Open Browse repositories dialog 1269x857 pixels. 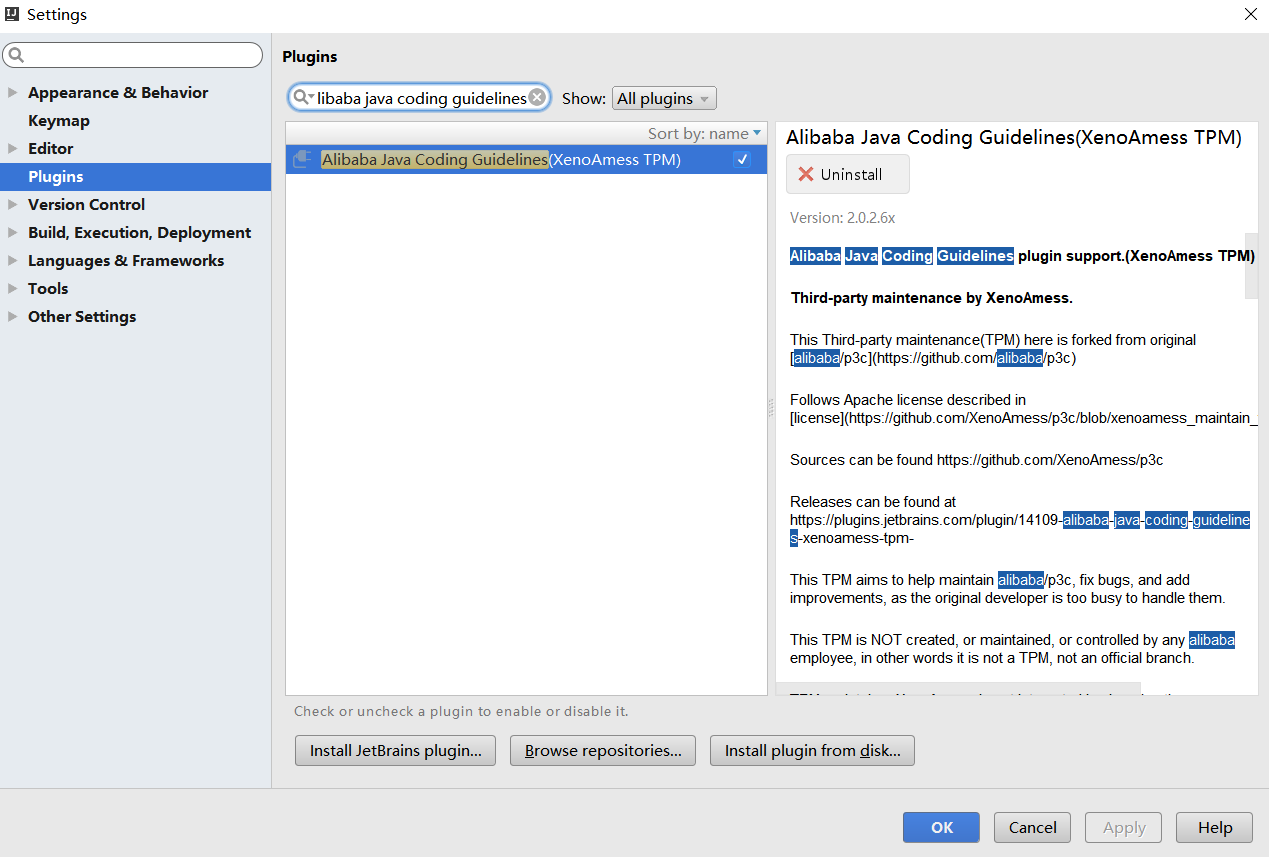click(x=603, y=750)
